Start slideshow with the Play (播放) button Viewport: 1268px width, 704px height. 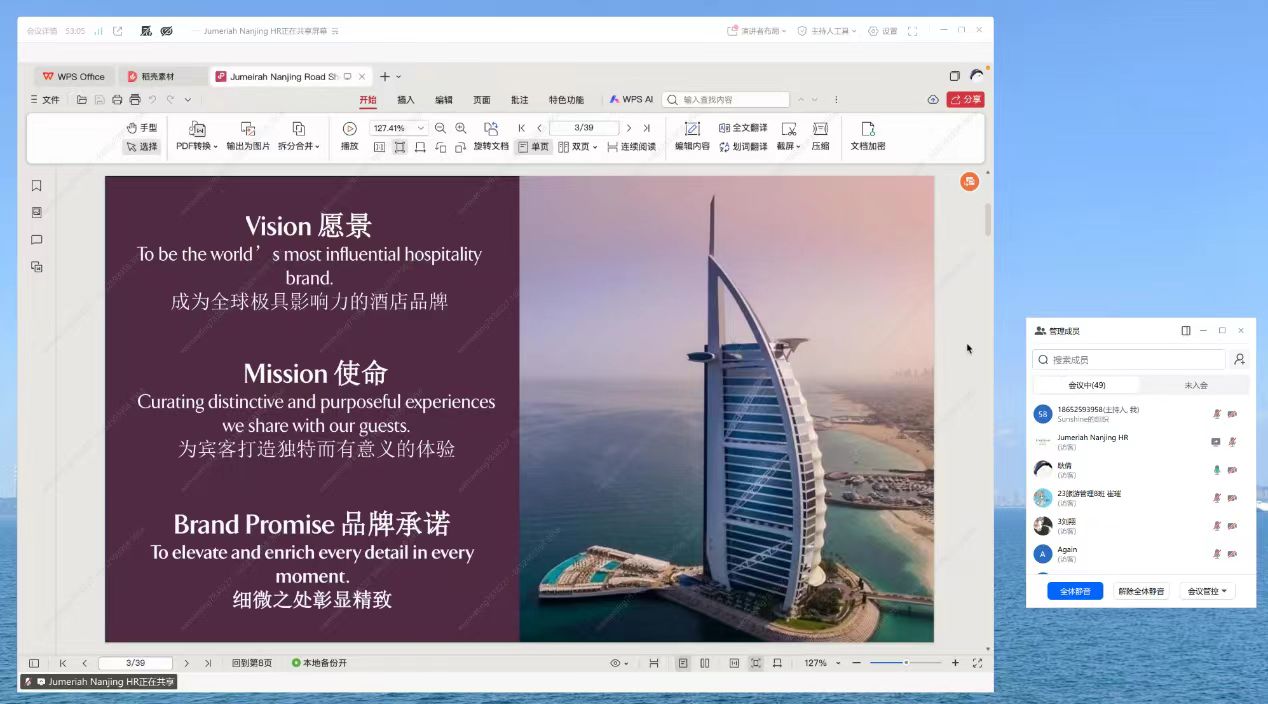tap(350, 136)
